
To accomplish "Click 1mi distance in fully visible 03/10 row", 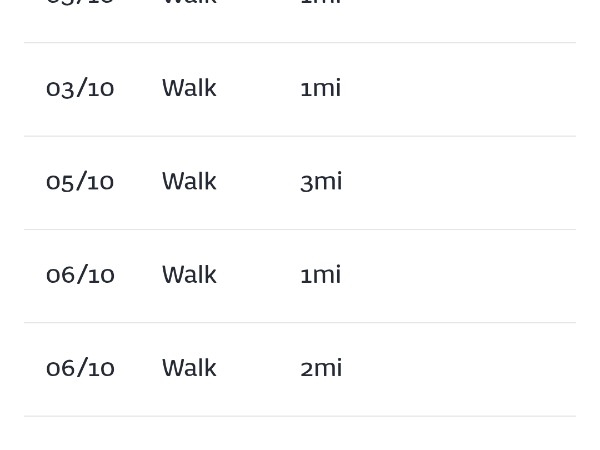I will [320, 88].
